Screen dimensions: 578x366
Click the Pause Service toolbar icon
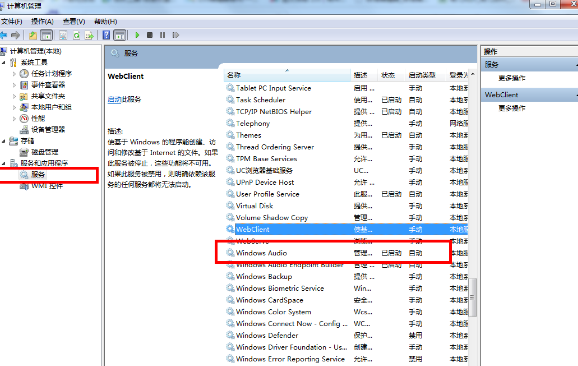point(163,35)
